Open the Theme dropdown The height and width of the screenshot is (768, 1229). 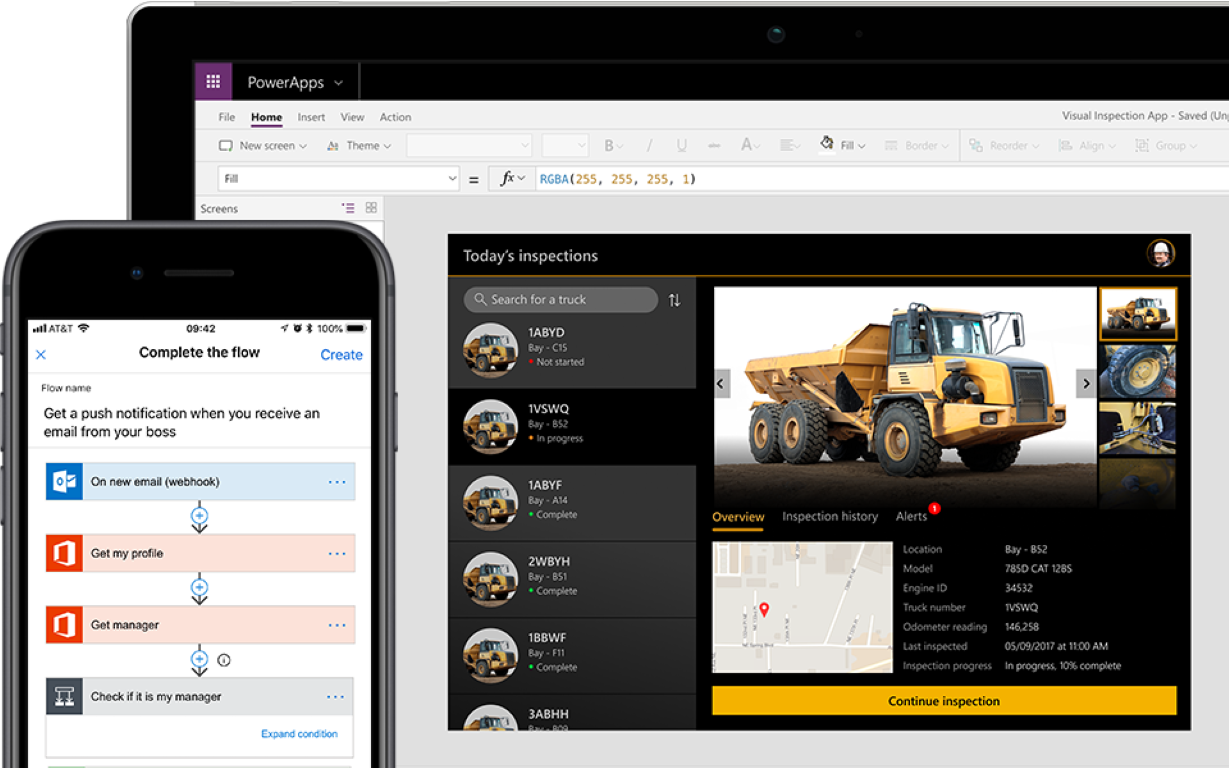coord(363,145)
